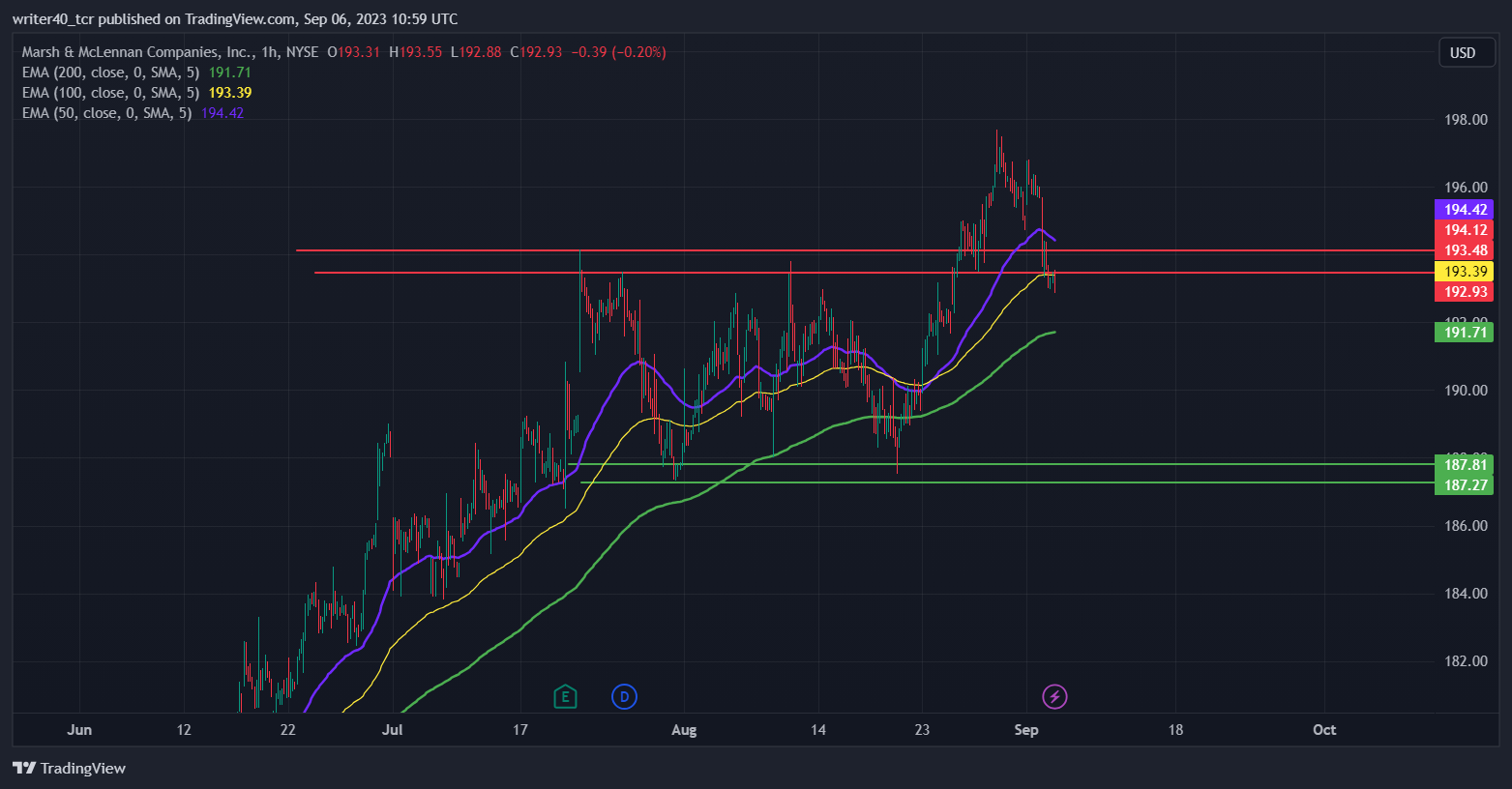Click the blue dividend D marker
Viewport: 1512px width, 789px height.
click(625, 696)
